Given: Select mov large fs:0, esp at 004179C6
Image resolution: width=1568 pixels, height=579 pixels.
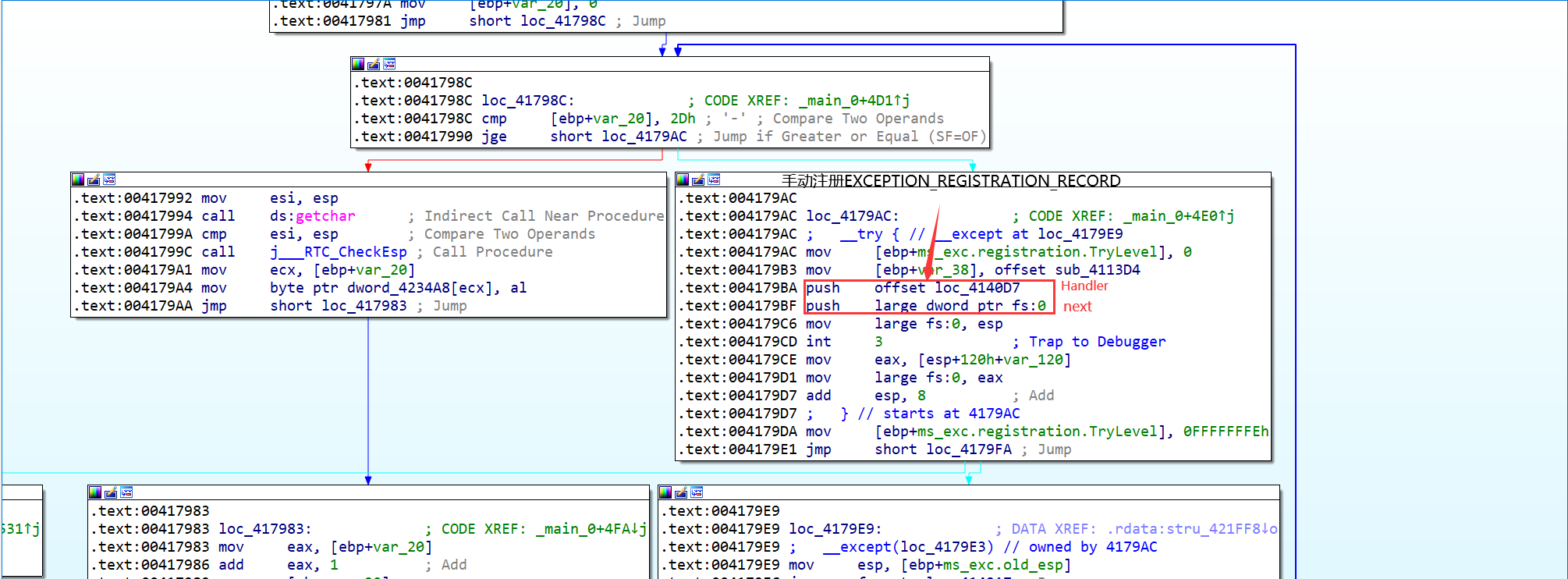Looking at the screenshot, I should click(841, 324).
